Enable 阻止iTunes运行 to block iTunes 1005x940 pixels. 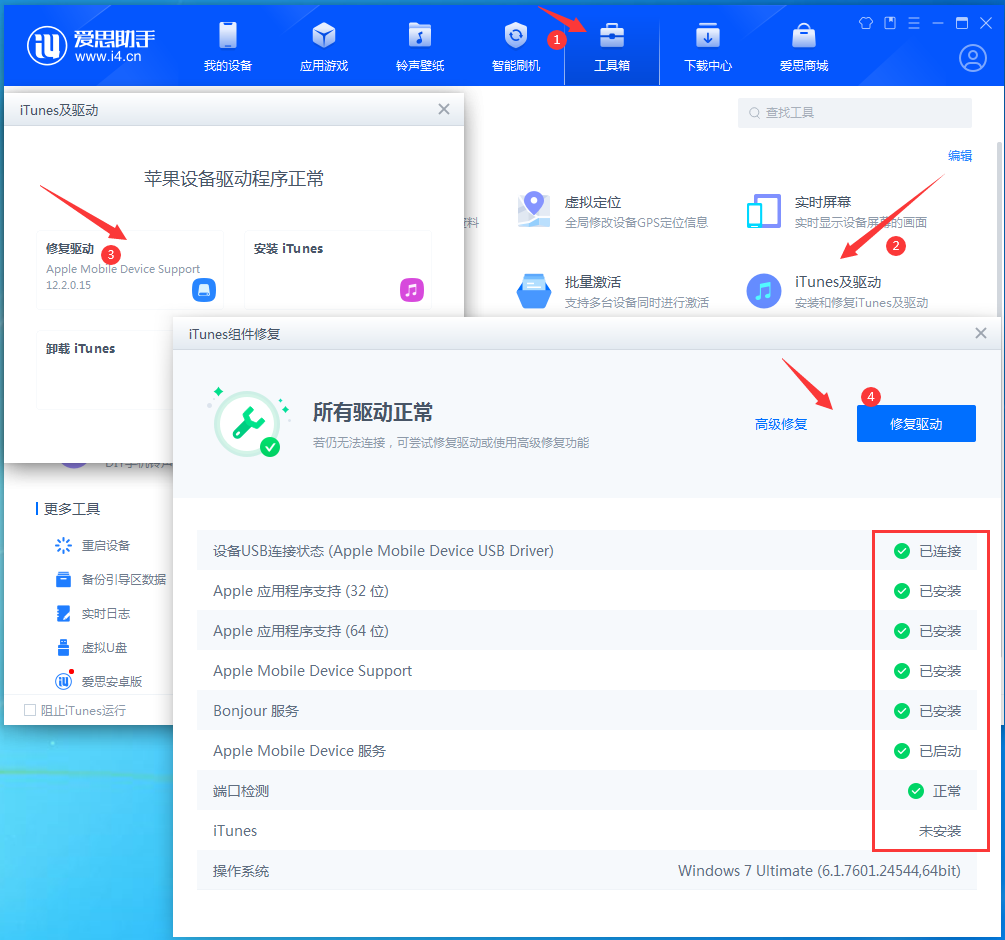click(32, 708)
